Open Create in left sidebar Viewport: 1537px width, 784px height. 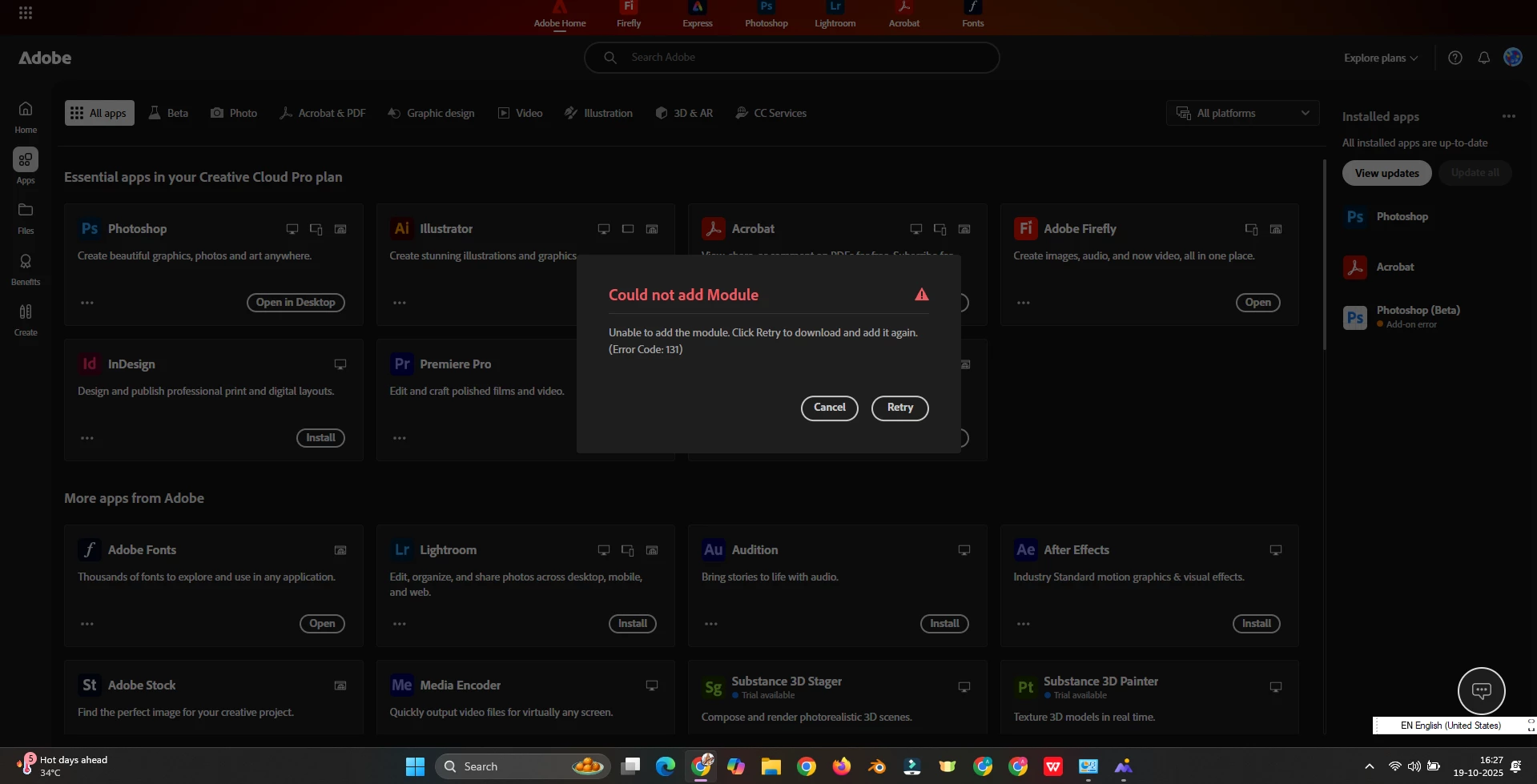point(26,320)
